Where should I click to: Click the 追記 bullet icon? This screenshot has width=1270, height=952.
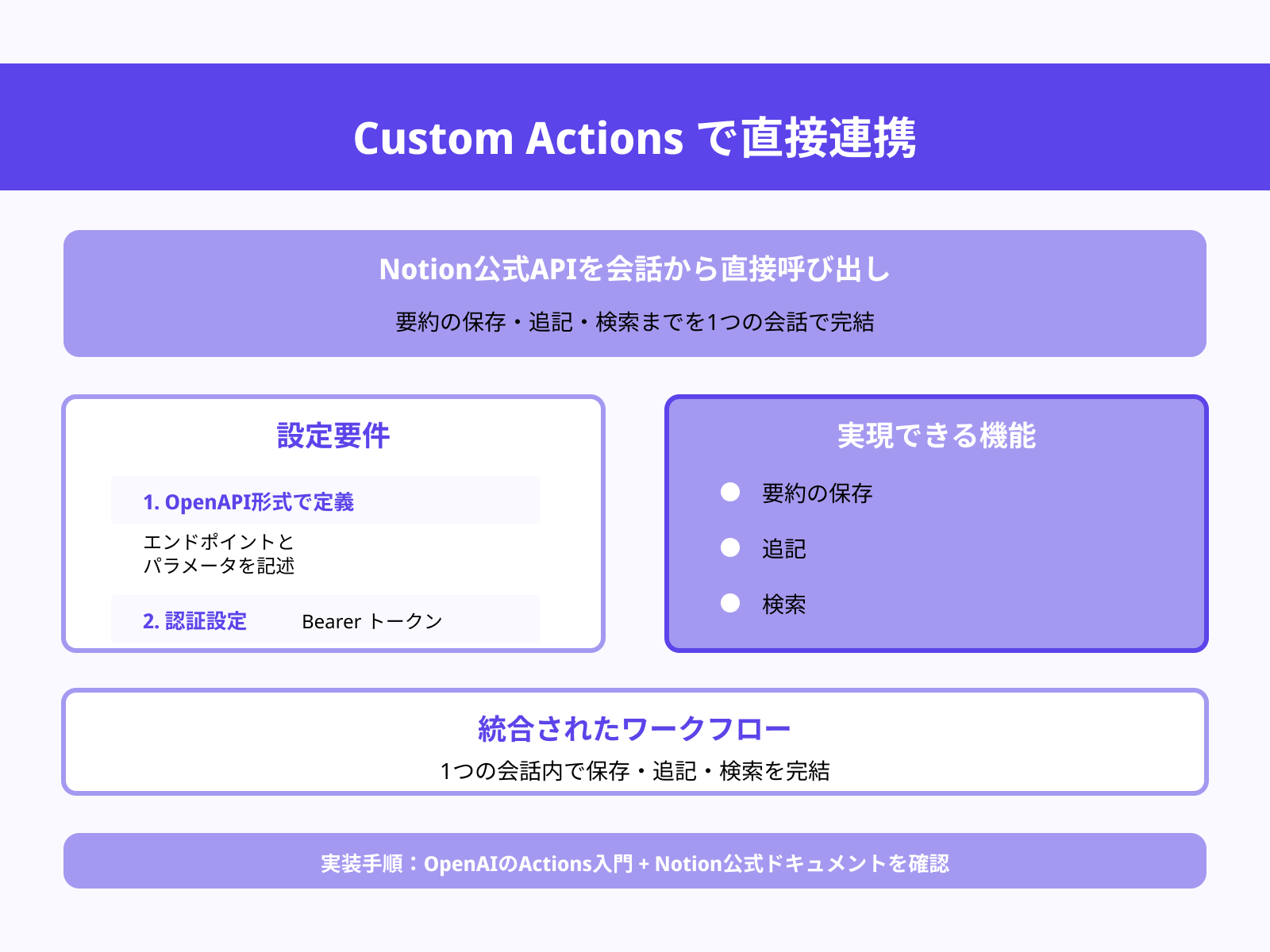(729, 548)
